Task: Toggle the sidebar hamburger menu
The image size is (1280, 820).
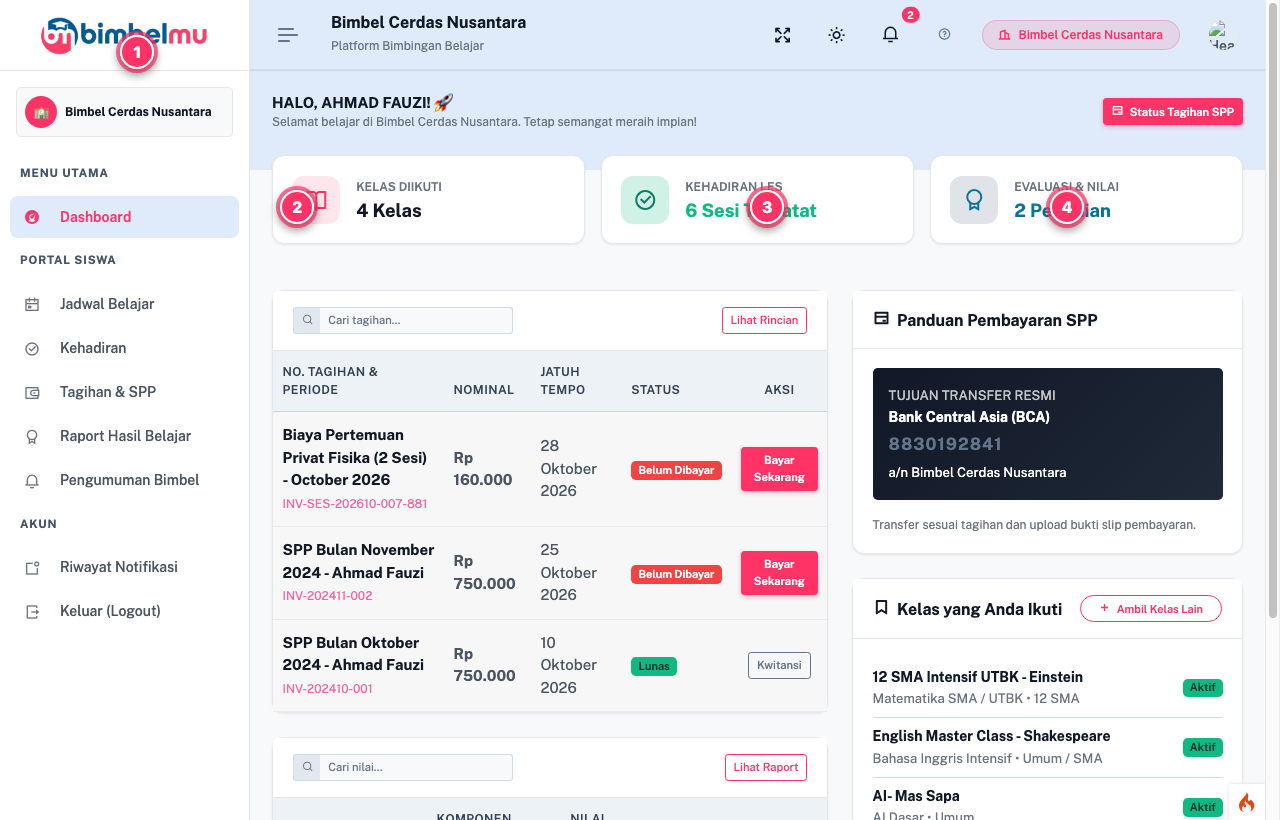Action: pyautogui.click(x=288, y=35)
